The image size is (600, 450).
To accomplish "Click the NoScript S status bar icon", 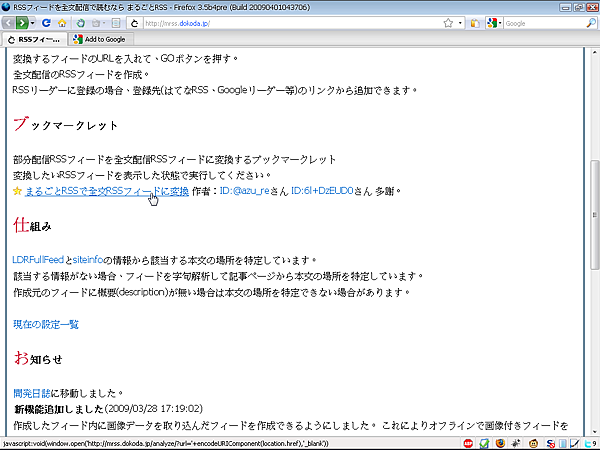I will pyautogui.click(x=551, y=443).
